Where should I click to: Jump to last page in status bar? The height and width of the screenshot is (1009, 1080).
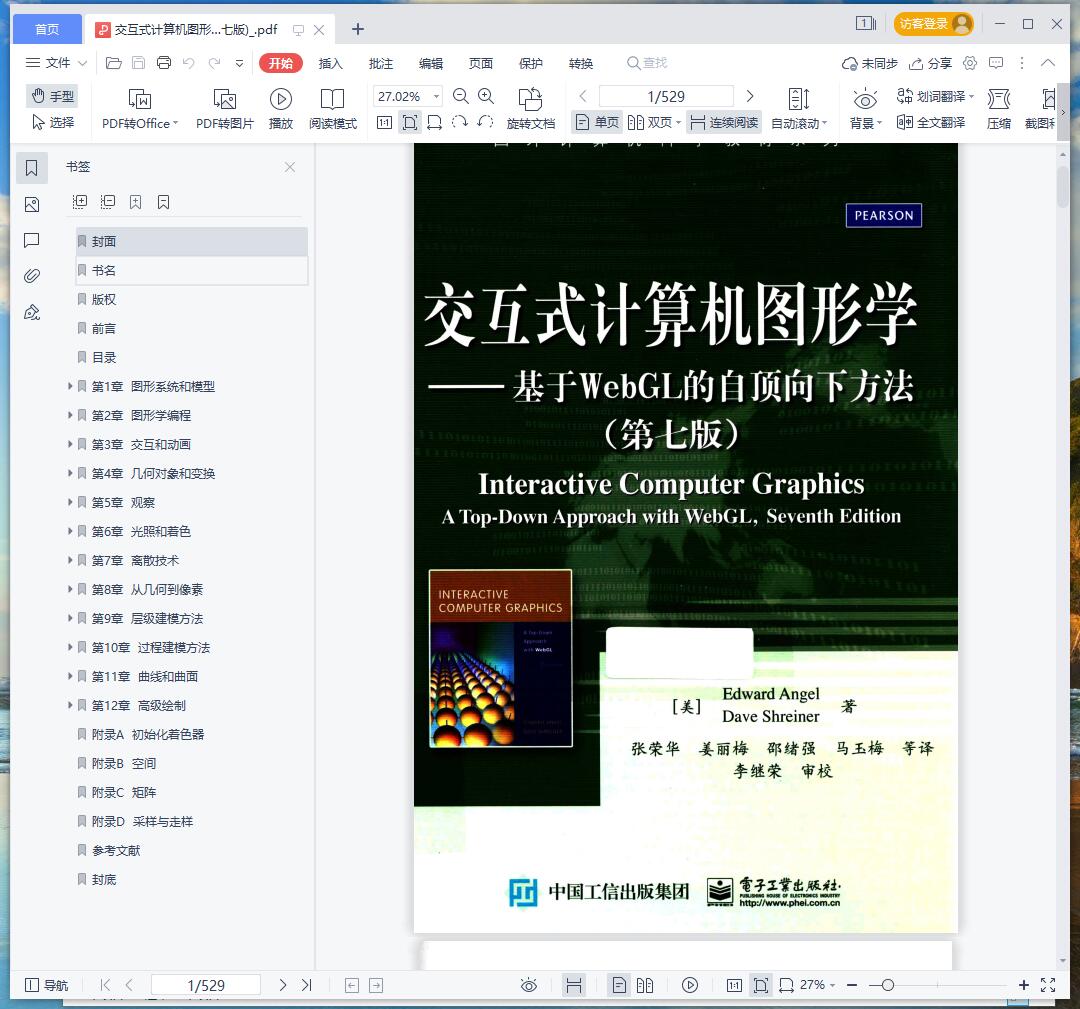(307, 985)
